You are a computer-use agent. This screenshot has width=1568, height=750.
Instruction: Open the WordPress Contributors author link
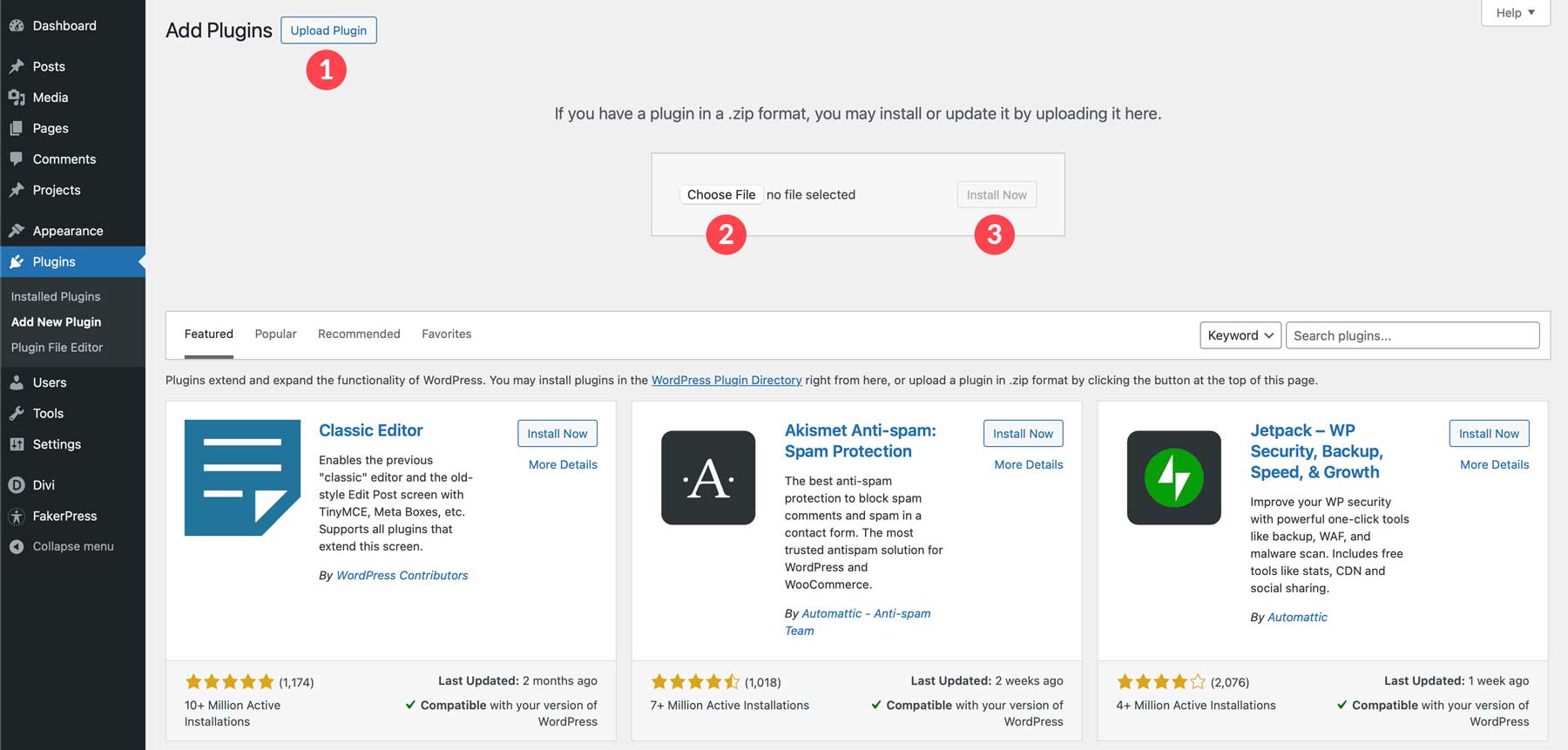(402, 576)
